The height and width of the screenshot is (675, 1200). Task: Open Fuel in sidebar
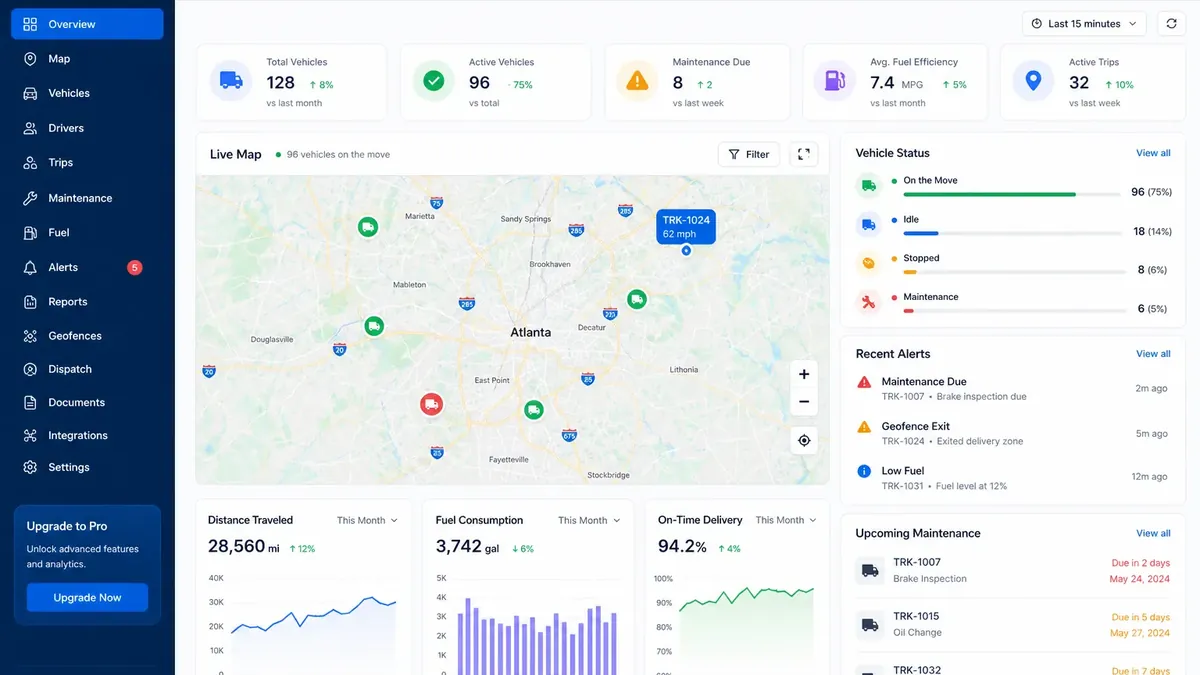87,232
